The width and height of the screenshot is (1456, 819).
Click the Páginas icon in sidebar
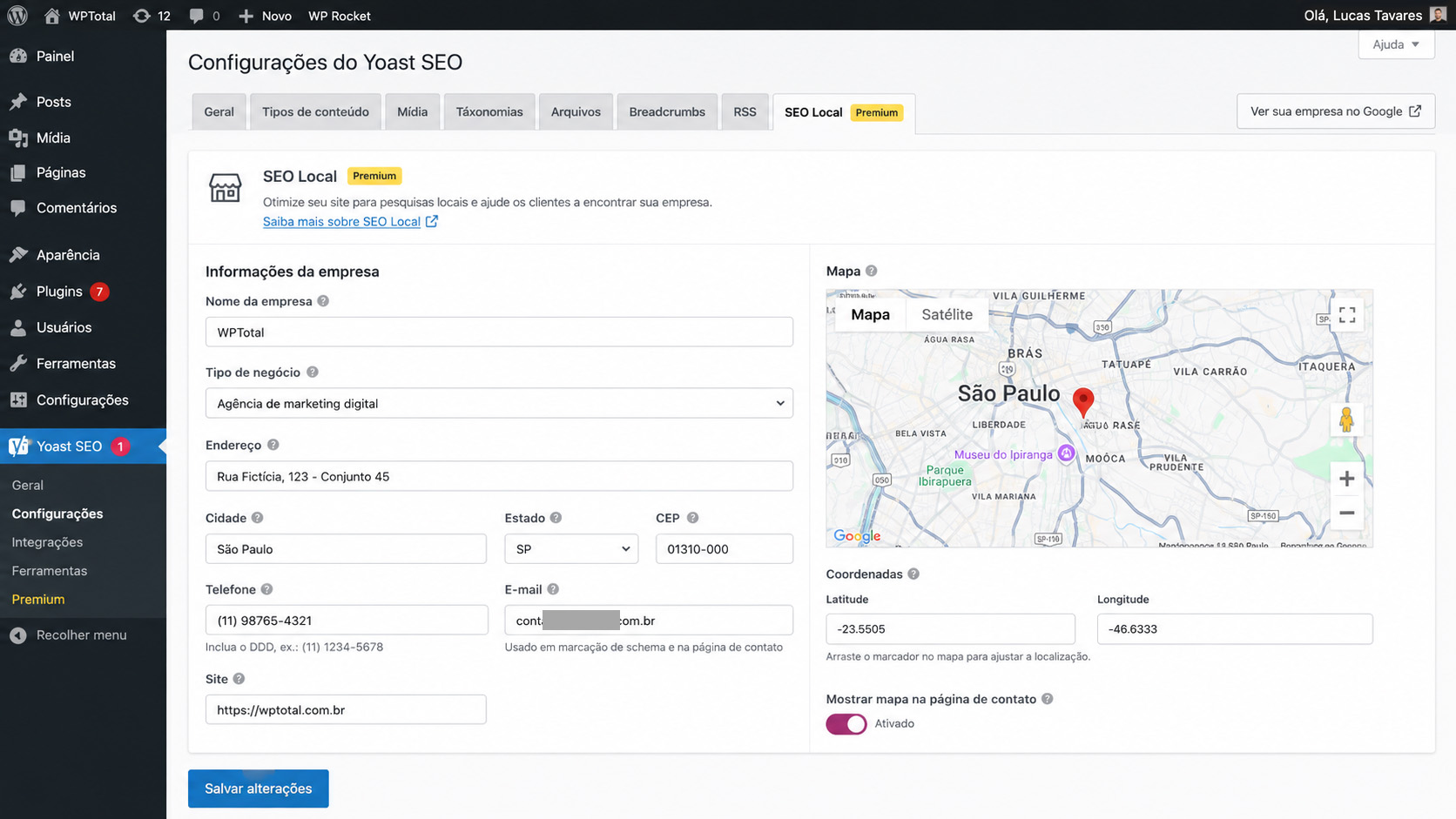pyautogui.click(x=18, y=172)
